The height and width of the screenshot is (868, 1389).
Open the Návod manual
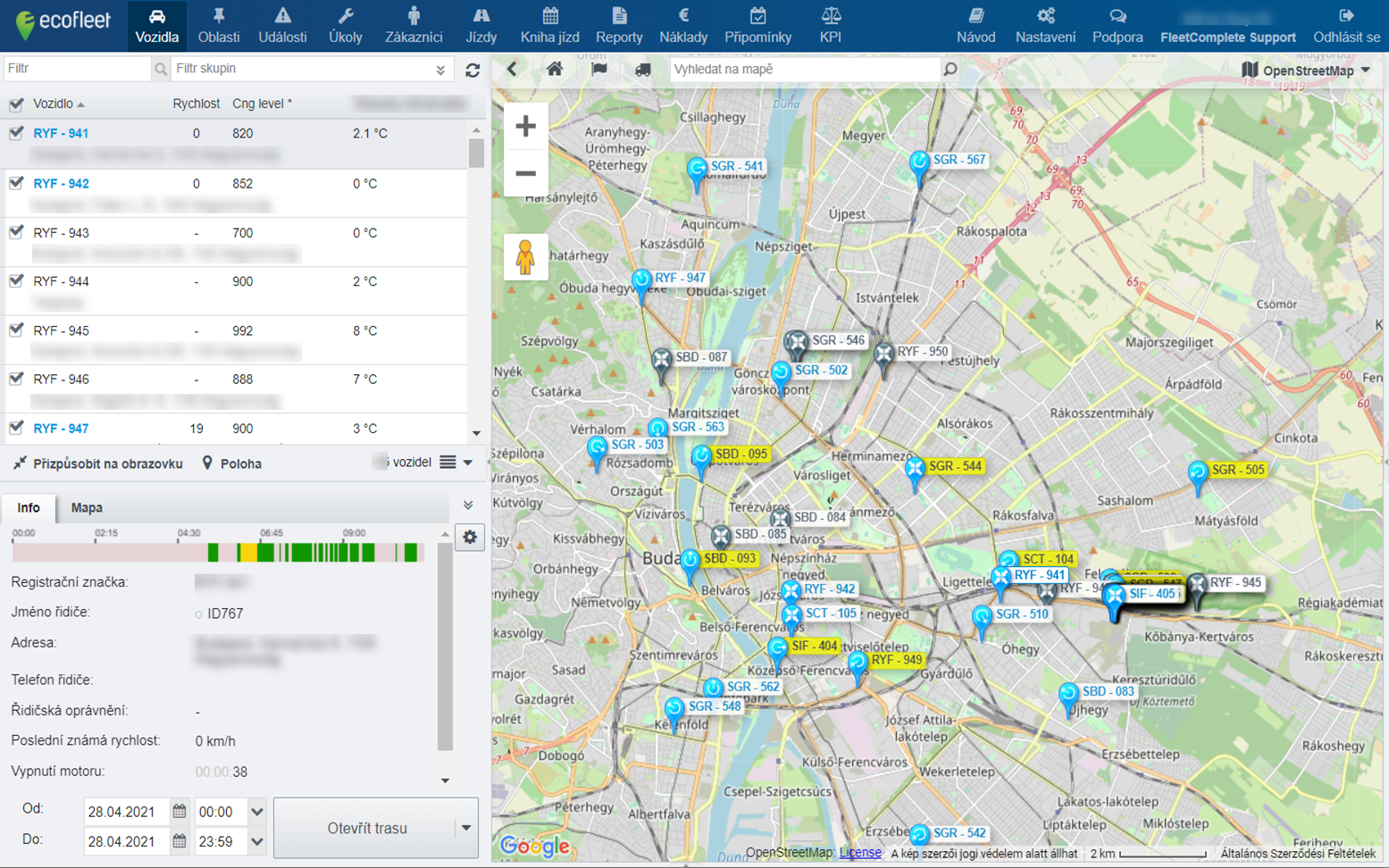pos(975,25)
